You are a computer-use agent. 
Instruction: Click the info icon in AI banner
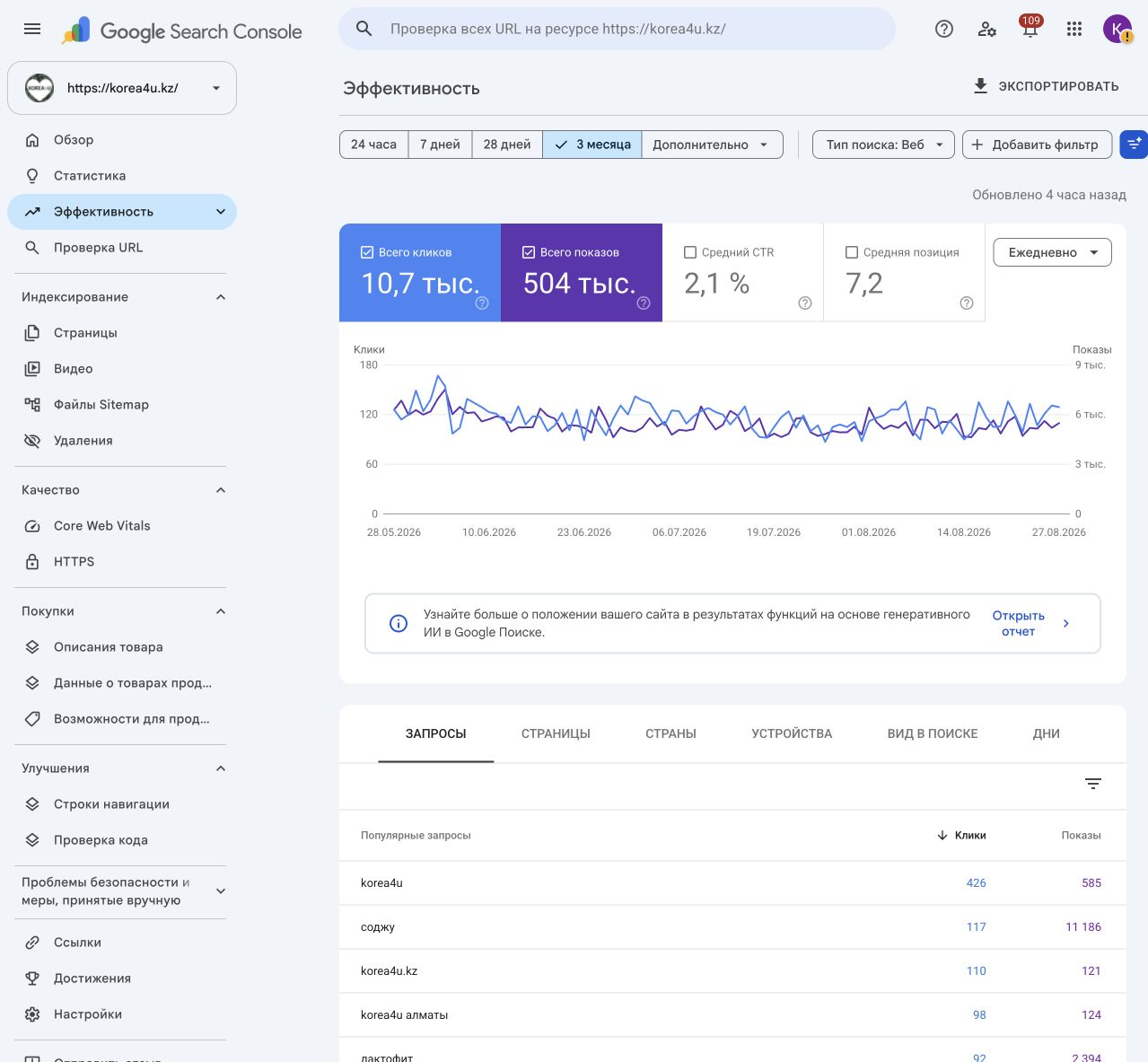coord(399,623)
